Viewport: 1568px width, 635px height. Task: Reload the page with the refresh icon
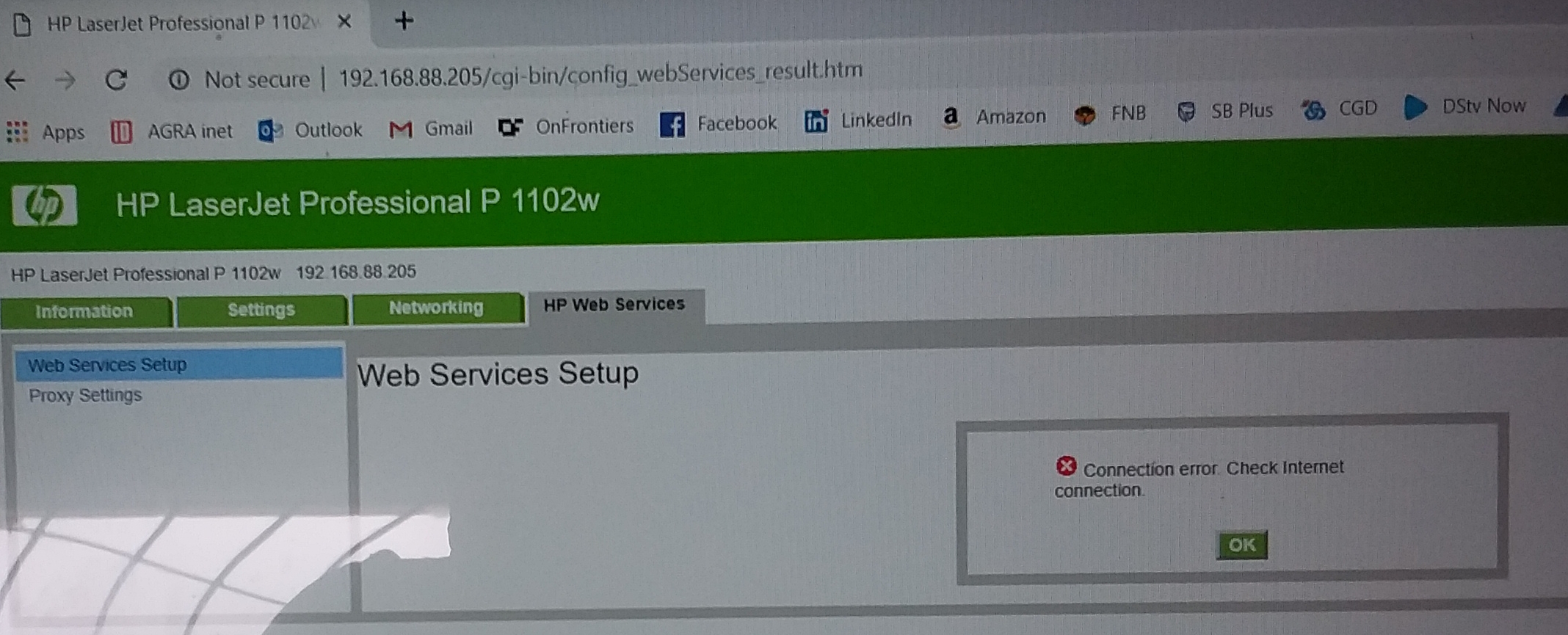point(116,79)
